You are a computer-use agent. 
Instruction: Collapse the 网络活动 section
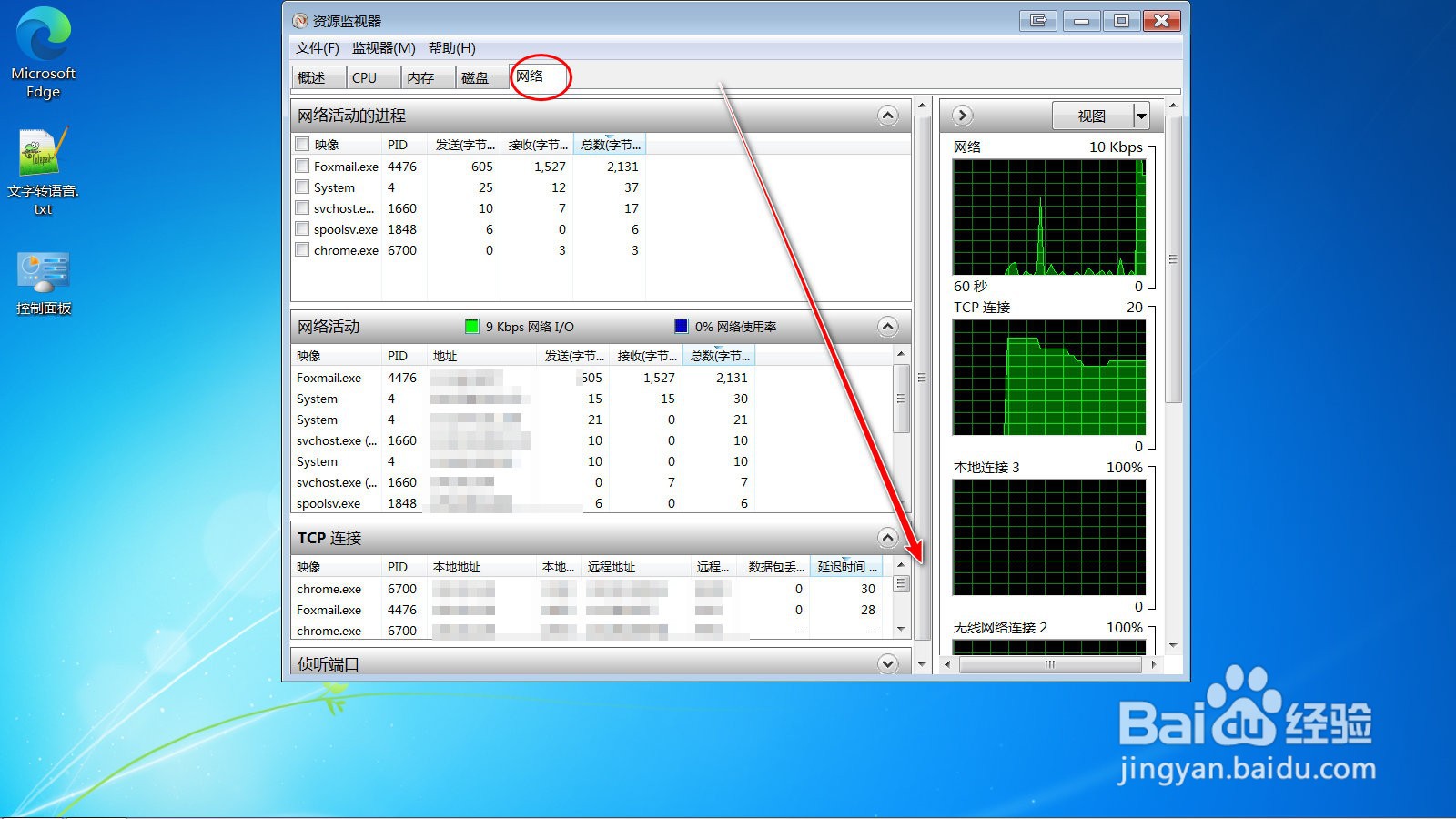(x=888, y=327)
